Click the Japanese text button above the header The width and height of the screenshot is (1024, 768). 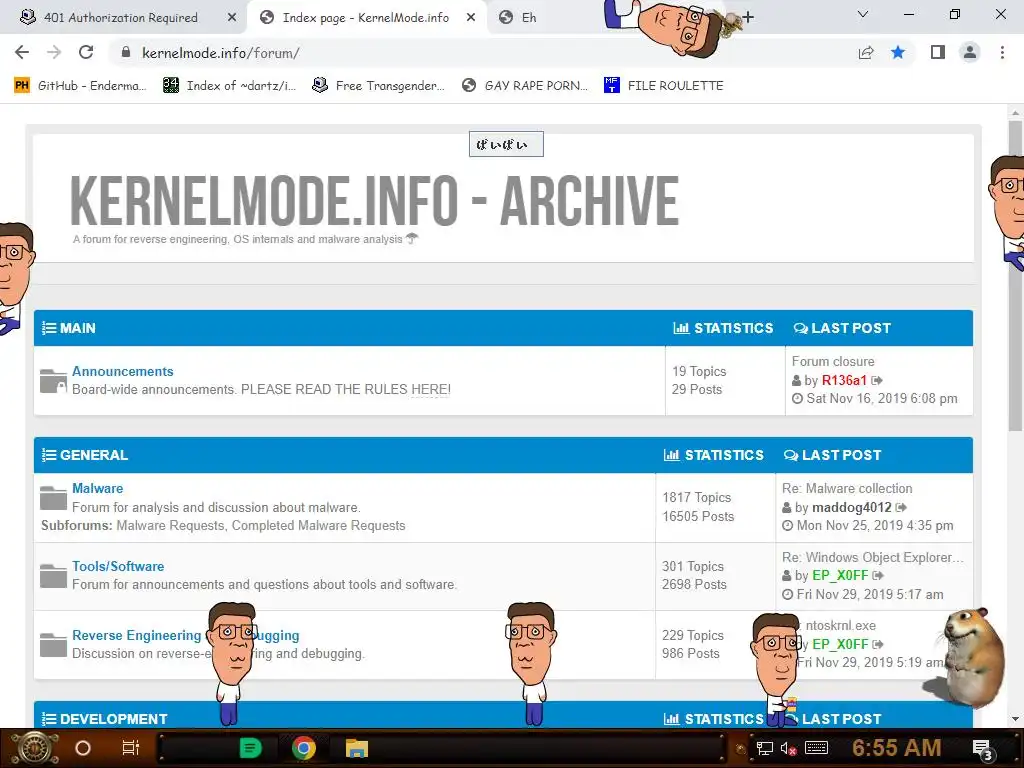tap(506, 144)
